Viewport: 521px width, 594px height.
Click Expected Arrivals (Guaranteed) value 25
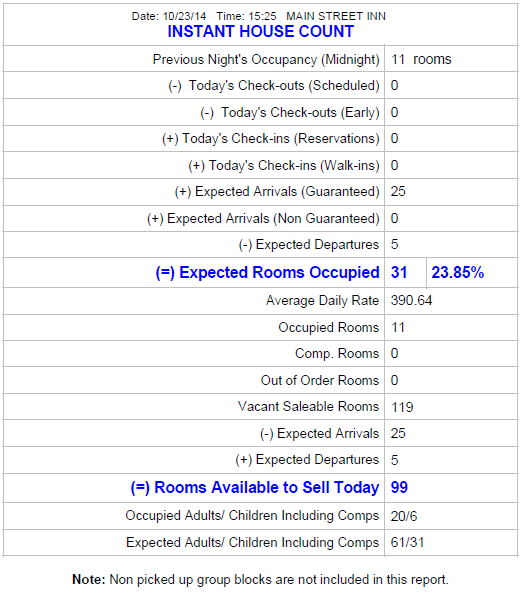398,191
